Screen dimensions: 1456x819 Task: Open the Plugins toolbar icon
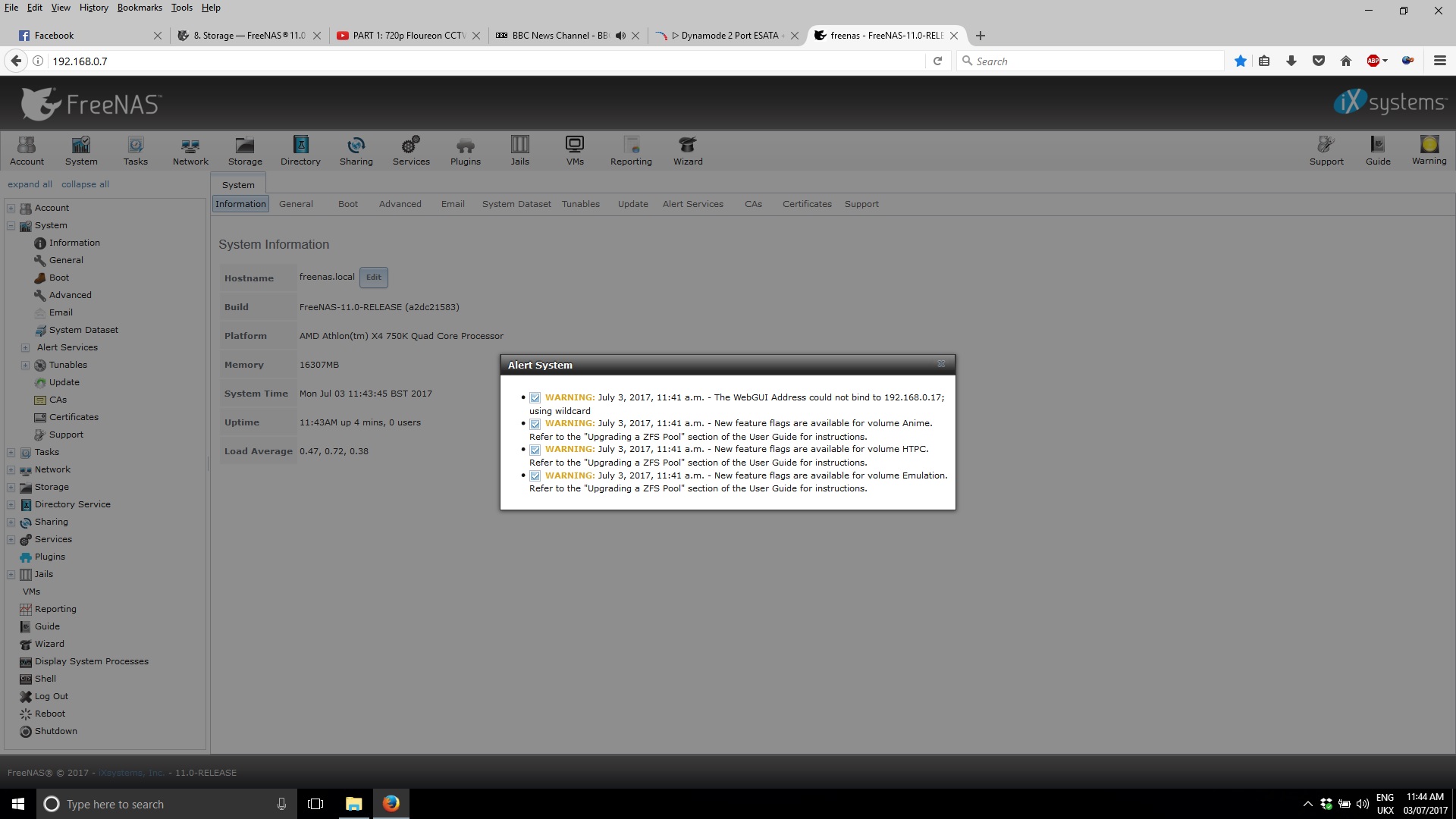465,149
